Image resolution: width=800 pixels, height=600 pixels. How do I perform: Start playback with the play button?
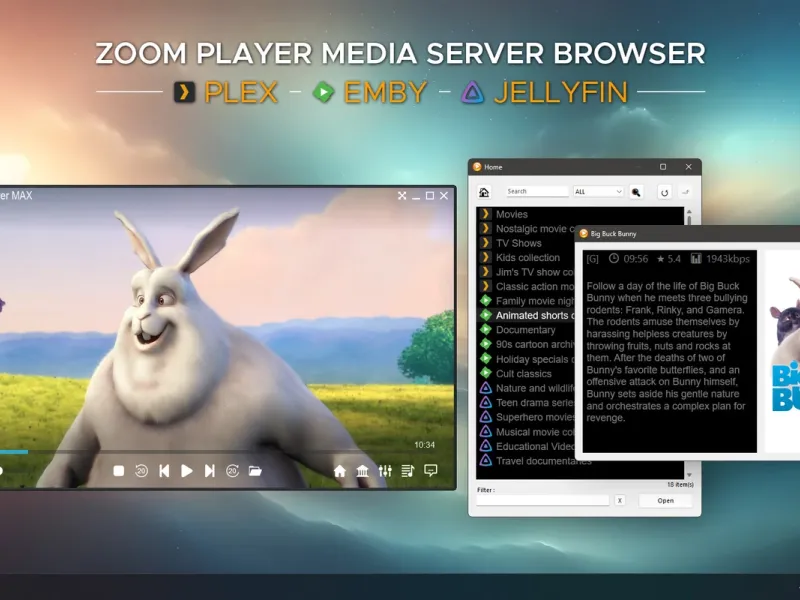[x=187, y=471]
